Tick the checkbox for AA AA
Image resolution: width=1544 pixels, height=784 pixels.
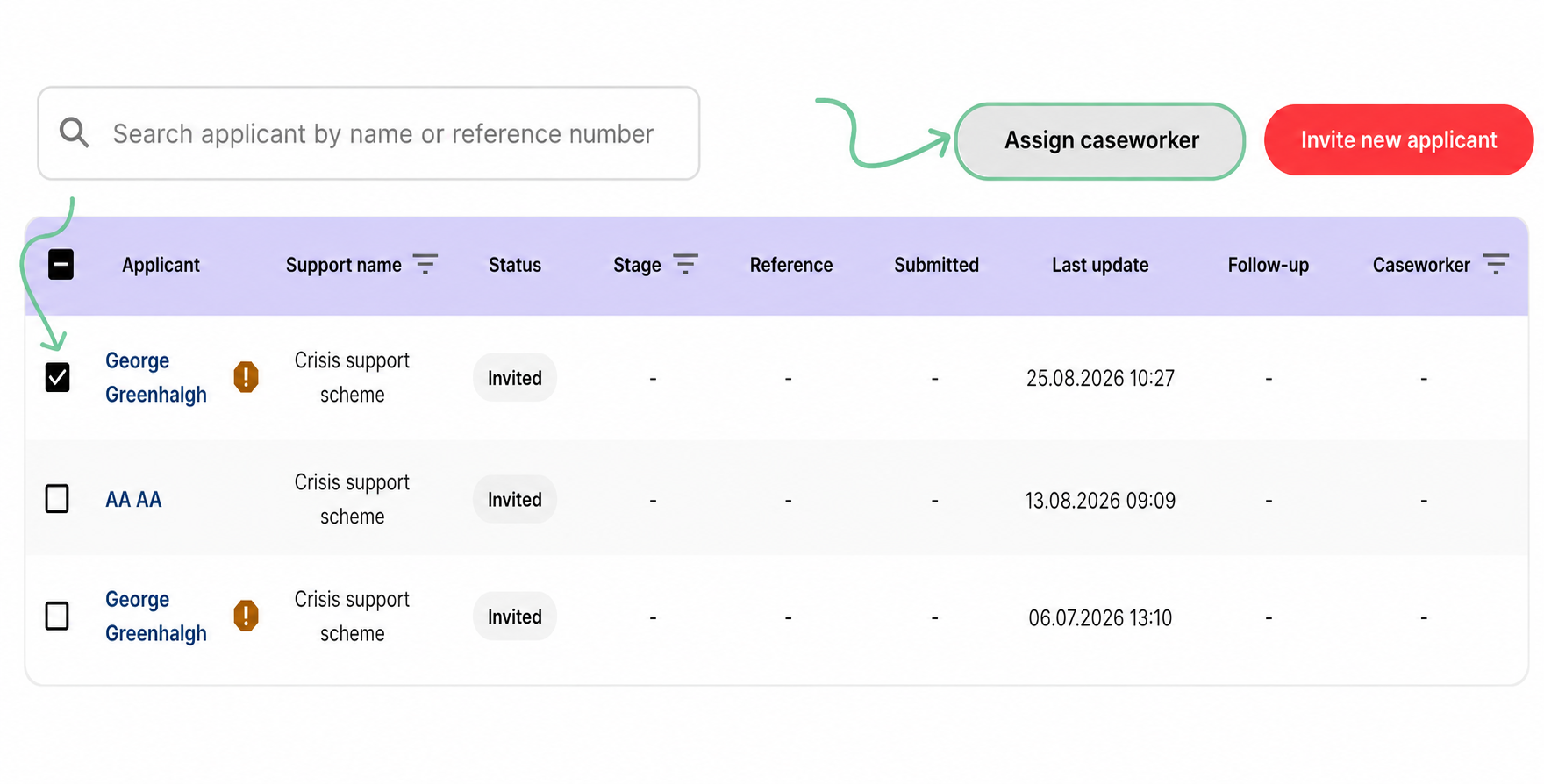tap(57, 499)
